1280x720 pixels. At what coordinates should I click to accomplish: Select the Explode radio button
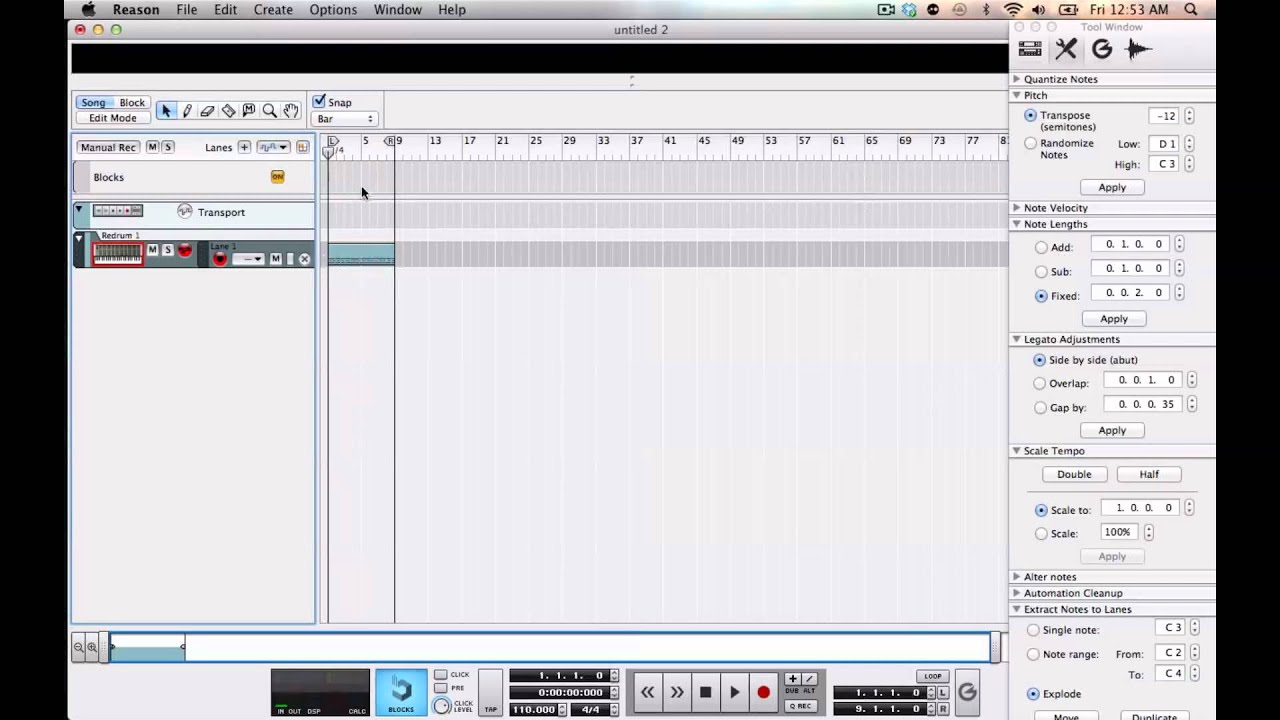click(1033, 694)
